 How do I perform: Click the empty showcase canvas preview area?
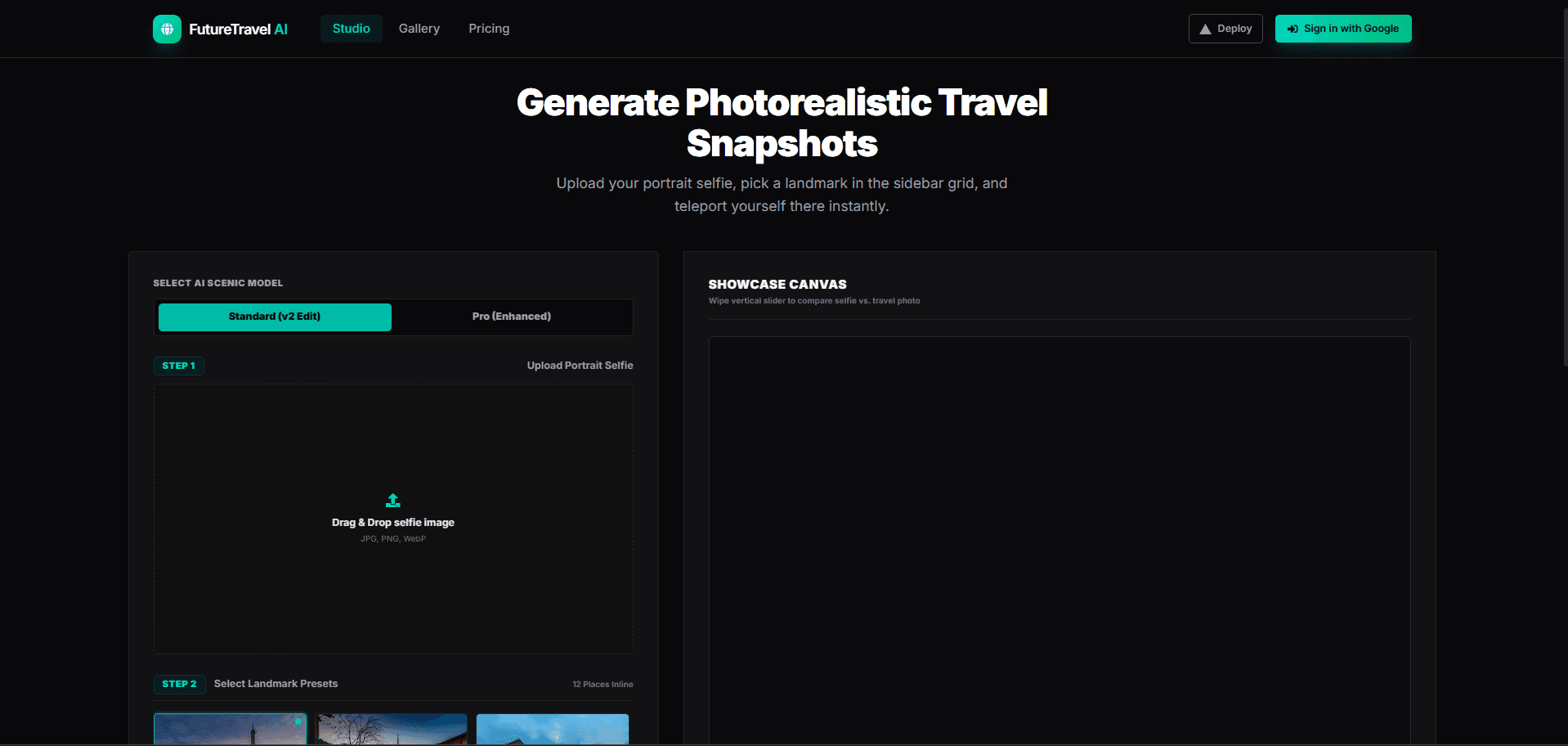click(x=1060, y=540)
